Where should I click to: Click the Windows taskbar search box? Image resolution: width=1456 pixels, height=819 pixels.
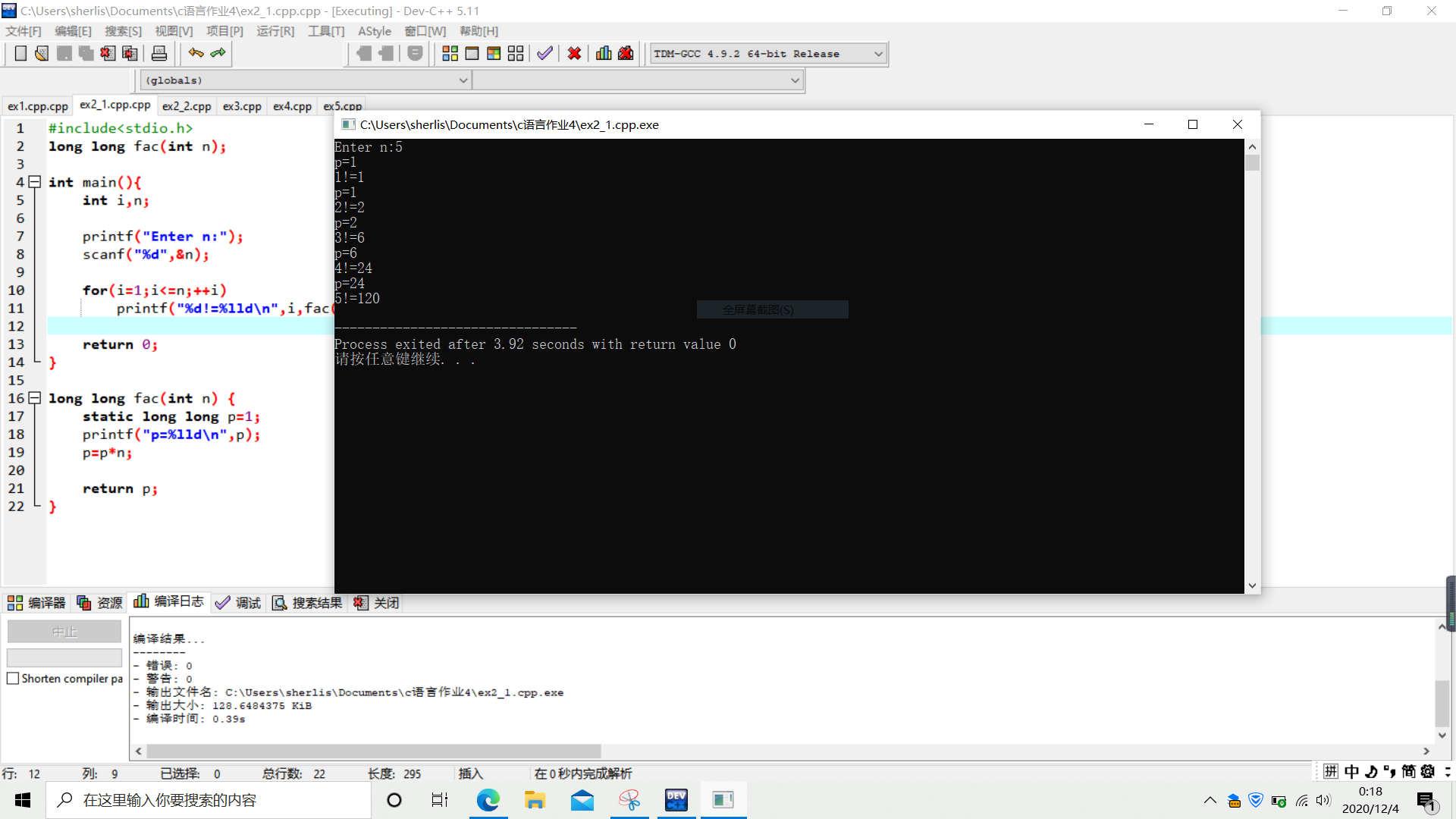click(x=209, y=800)
